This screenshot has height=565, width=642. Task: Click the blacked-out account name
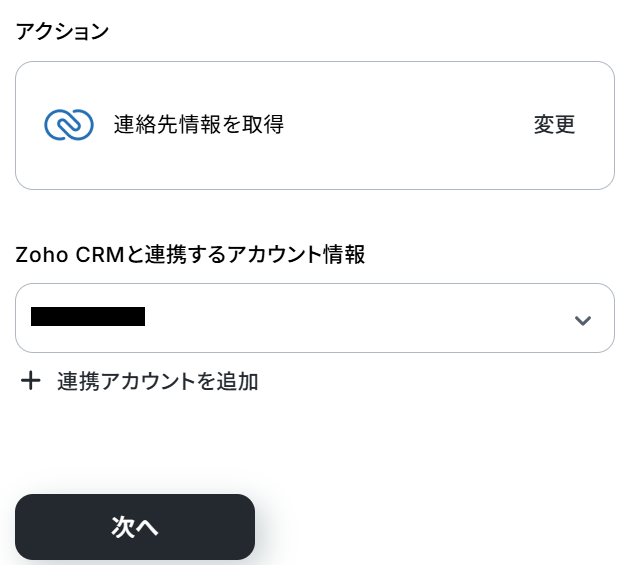[x=88, y=318]
